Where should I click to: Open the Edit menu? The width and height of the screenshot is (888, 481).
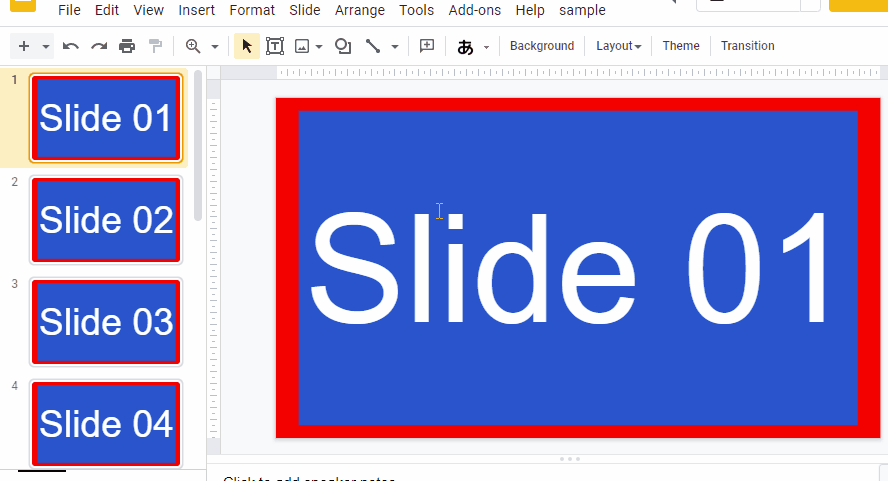(106, 10)
